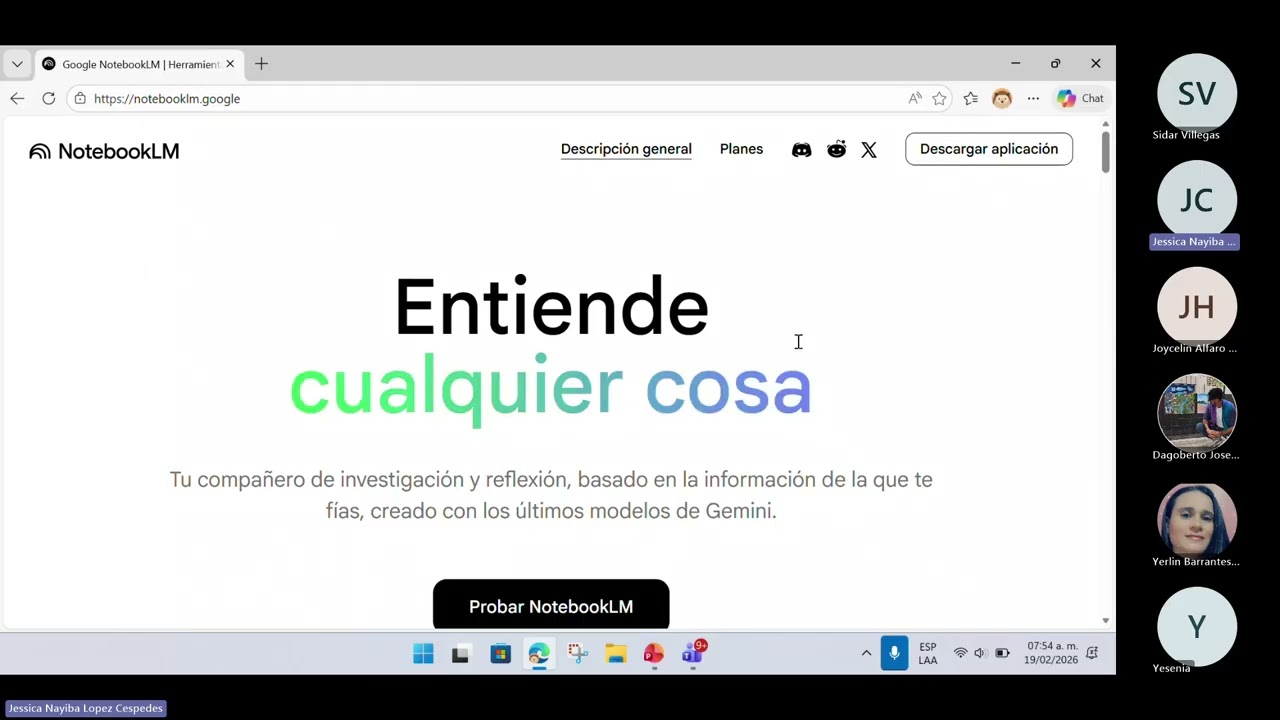The height and width of the screenshot is (720, 1280).
Task: Go back with browser back arrow
Action: [17, 98]
